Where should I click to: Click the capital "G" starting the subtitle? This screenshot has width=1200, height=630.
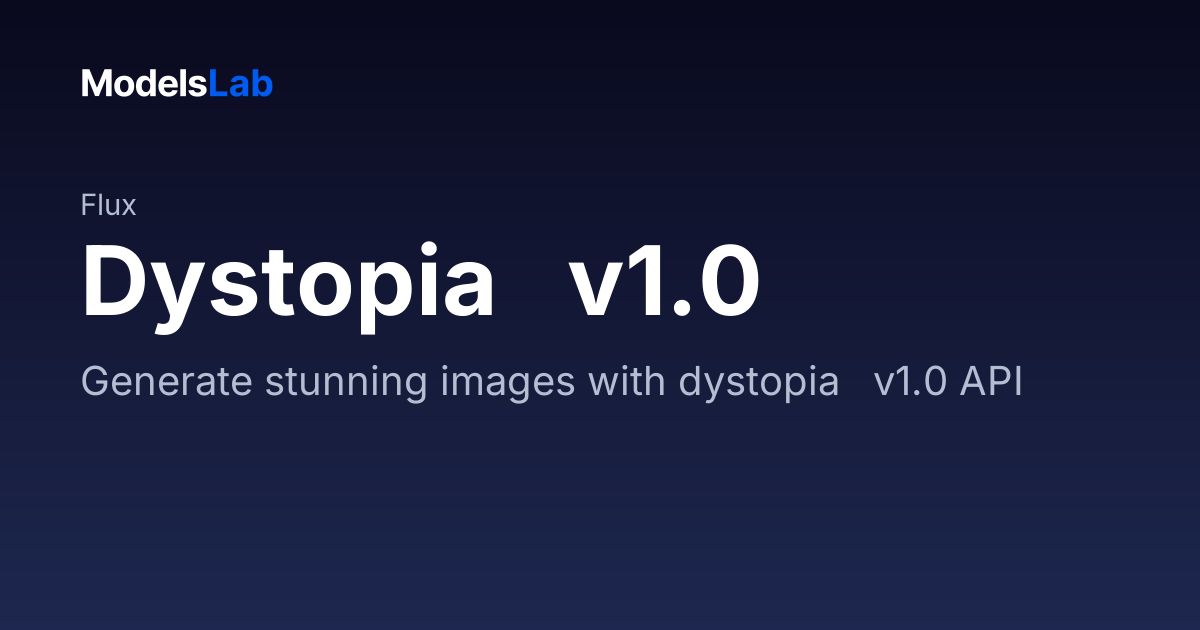click(94, 383)
